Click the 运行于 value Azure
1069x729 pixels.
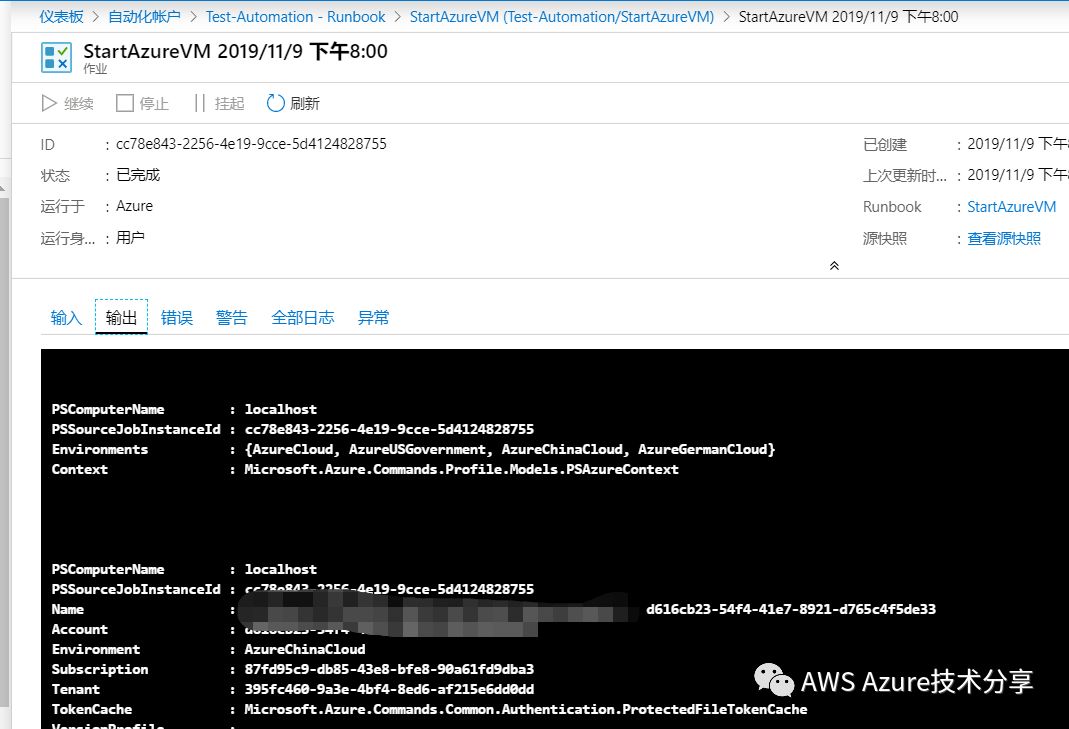(x=134, y=206)
